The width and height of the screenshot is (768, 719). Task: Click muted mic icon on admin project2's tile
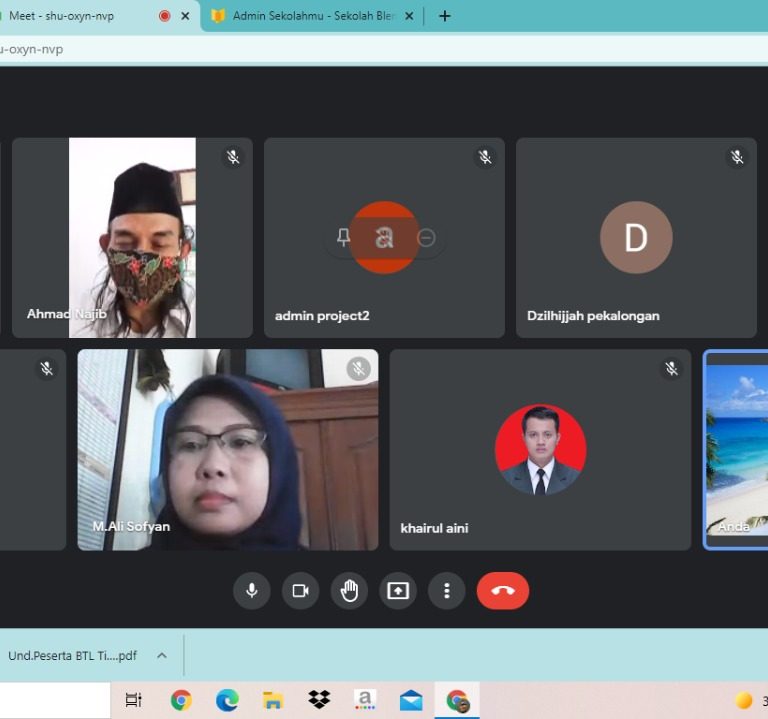coord(485,157)
